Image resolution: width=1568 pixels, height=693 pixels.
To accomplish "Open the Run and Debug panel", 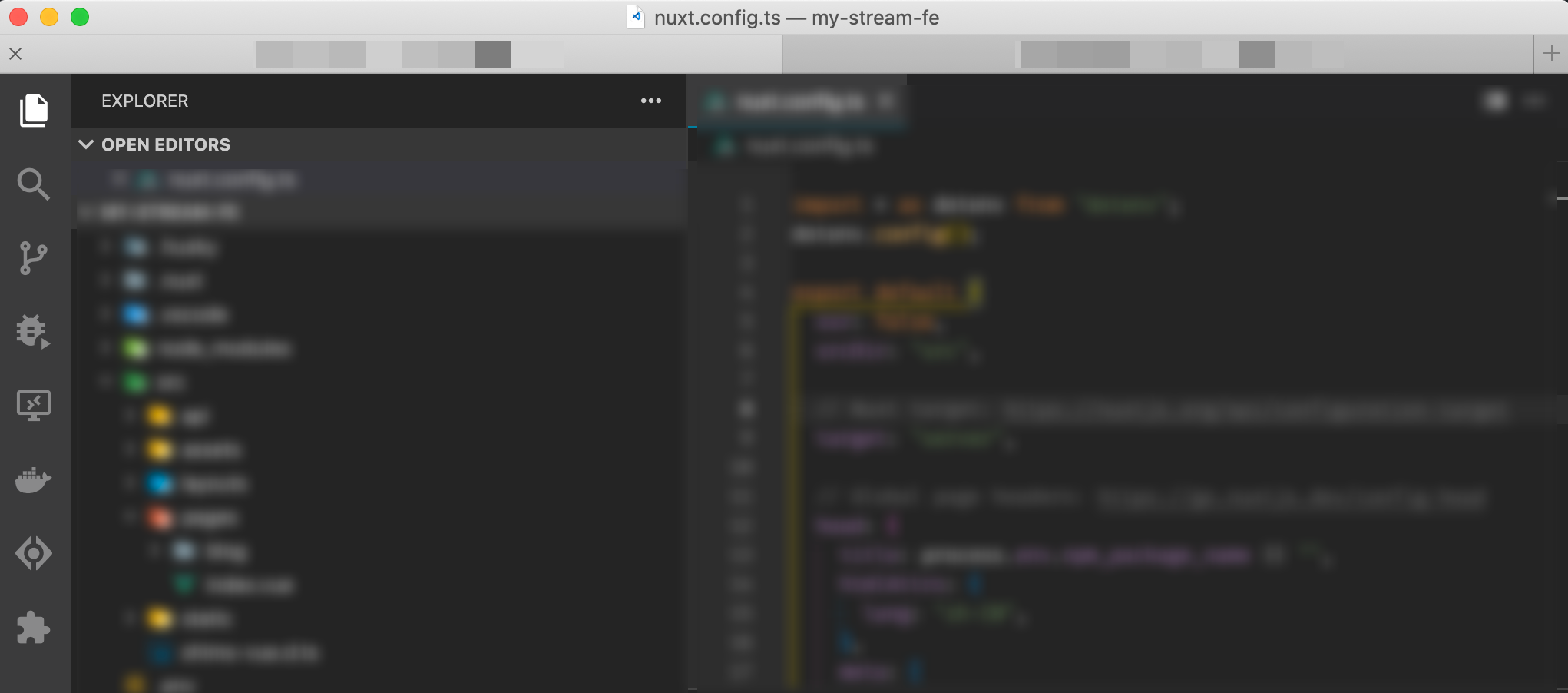I will [34, 330].
